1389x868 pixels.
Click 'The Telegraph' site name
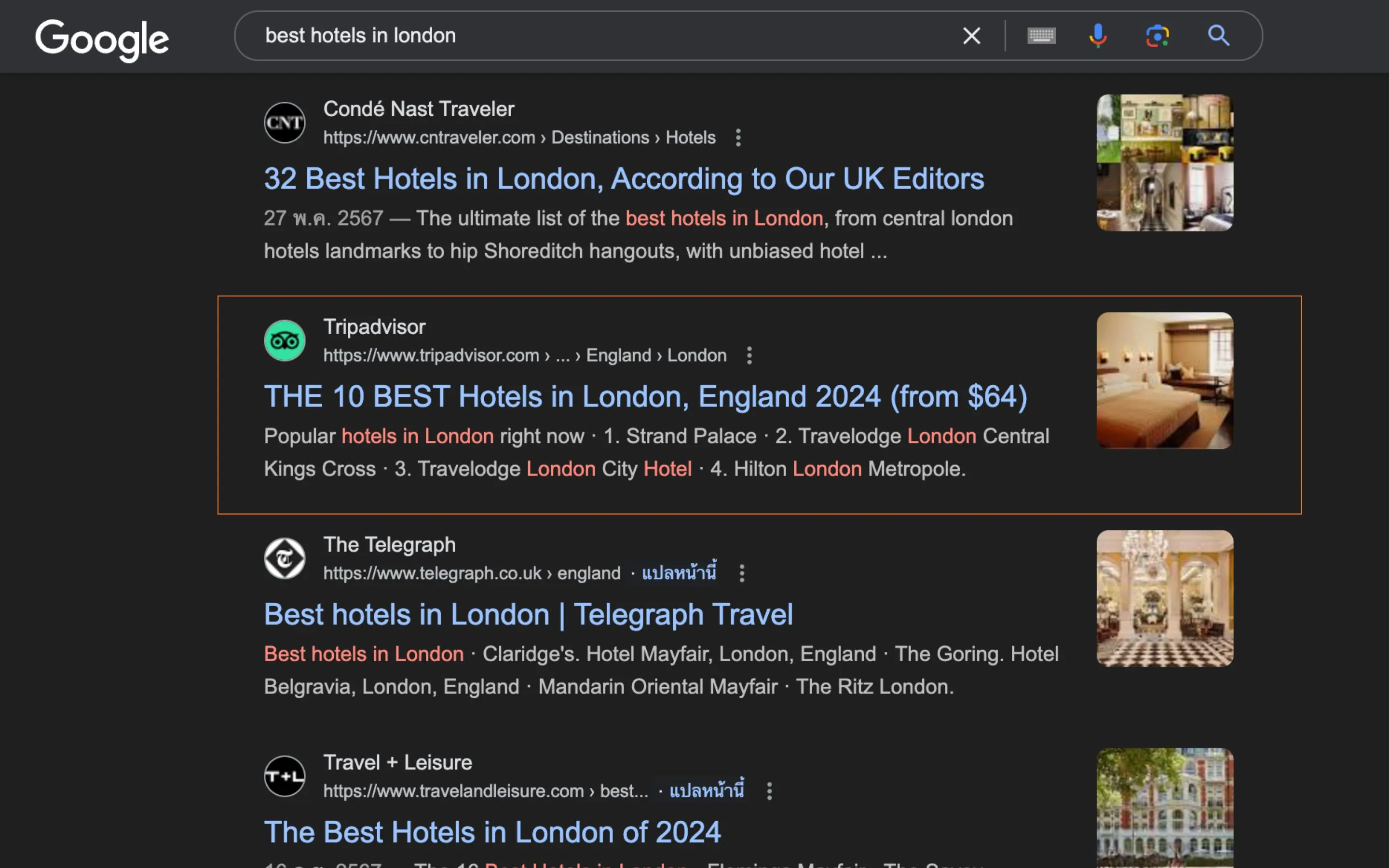tap(389, 545)
